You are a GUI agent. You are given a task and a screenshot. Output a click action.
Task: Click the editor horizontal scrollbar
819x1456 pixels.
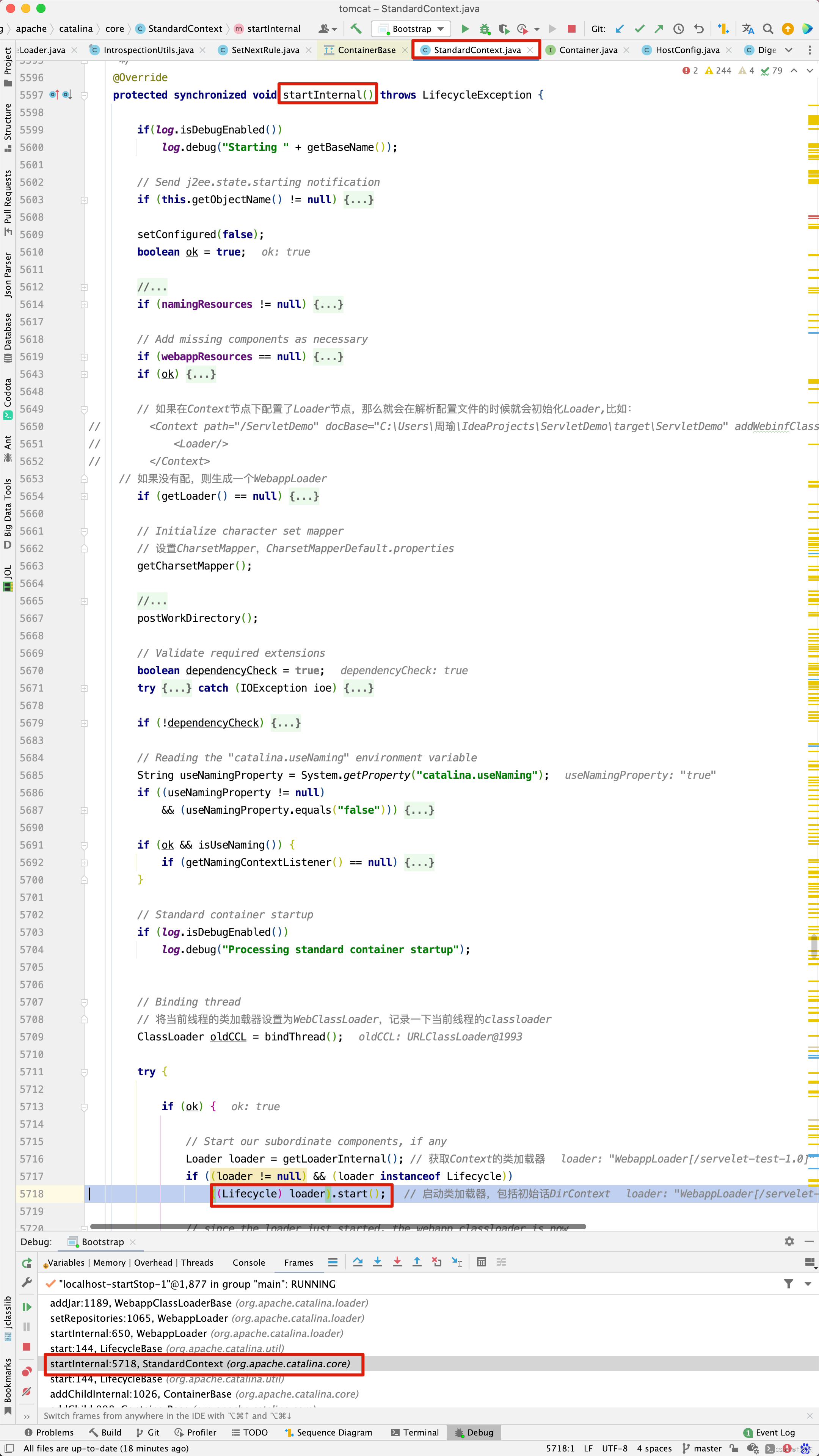tap(338, 1226)
